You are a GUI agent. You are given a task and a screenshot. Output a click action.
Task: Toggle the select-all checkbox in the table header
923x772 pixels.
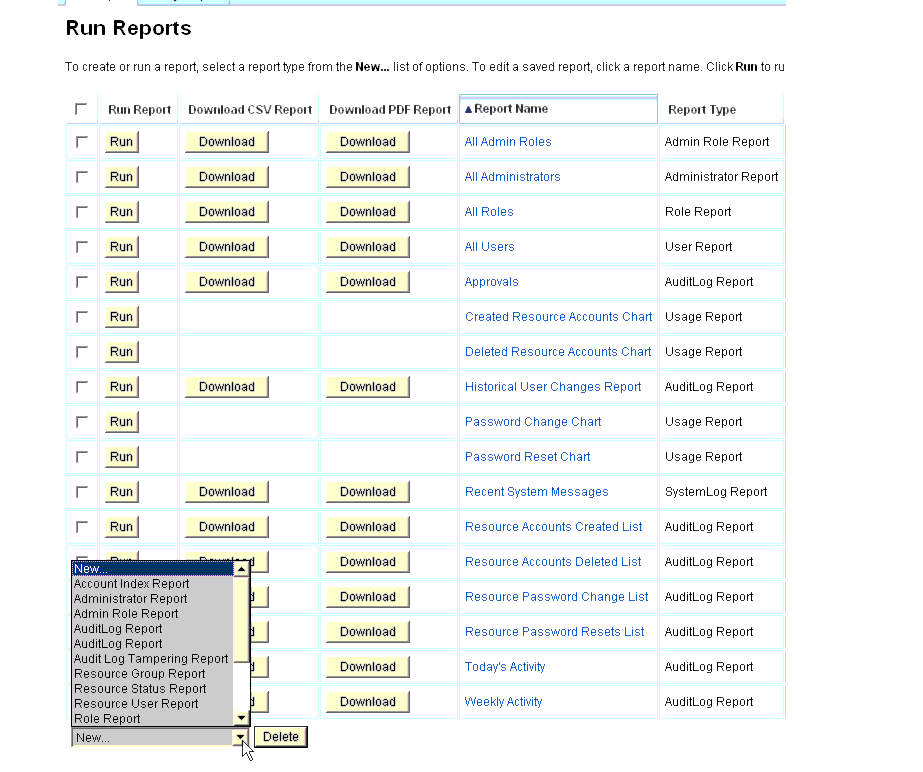click(81, 109)
